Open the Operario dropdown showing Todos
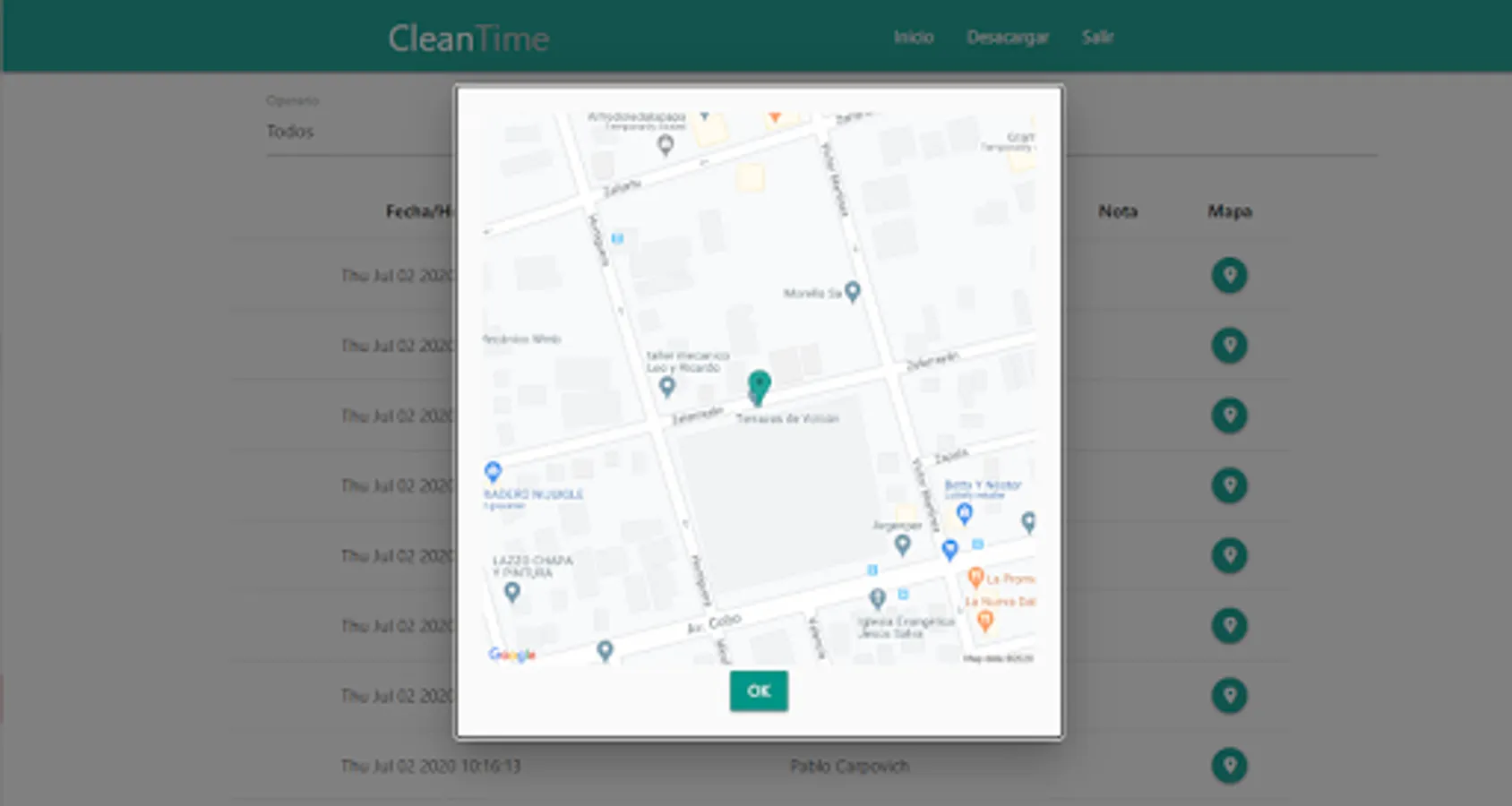The image size is (1512, 806). point(821,131)
